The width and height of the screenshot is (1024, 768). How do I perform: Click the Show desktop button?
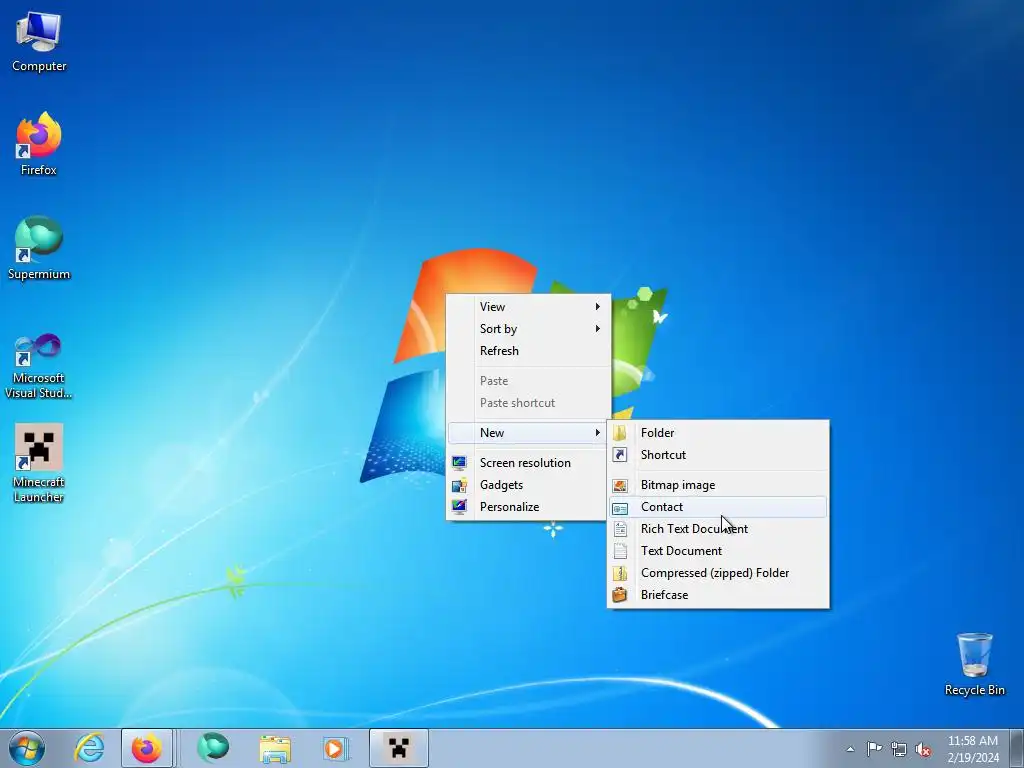1017,748
